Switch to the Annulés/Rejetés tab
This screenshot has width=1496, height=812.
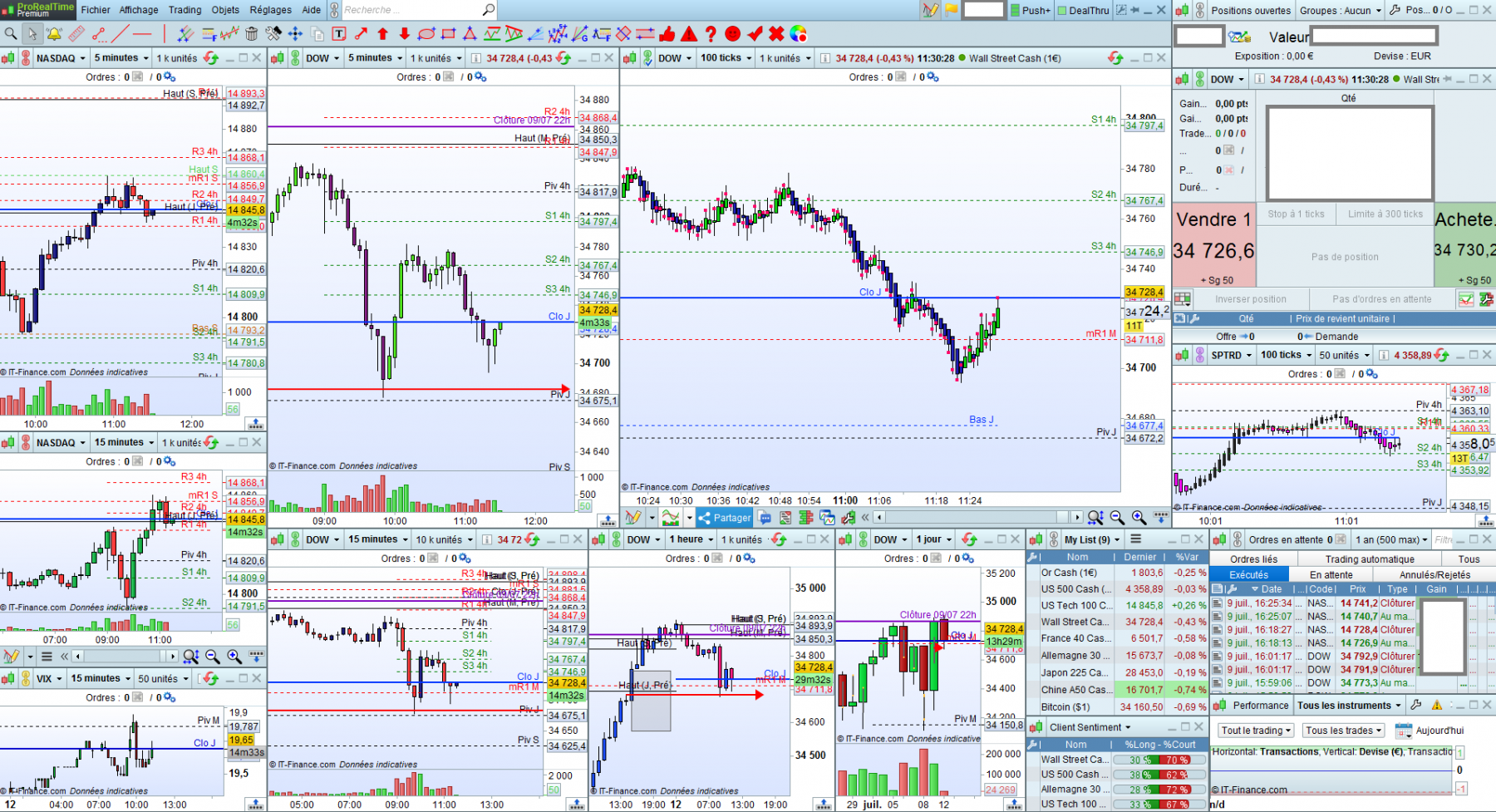pyautogui.click(x=1434, y=574)
